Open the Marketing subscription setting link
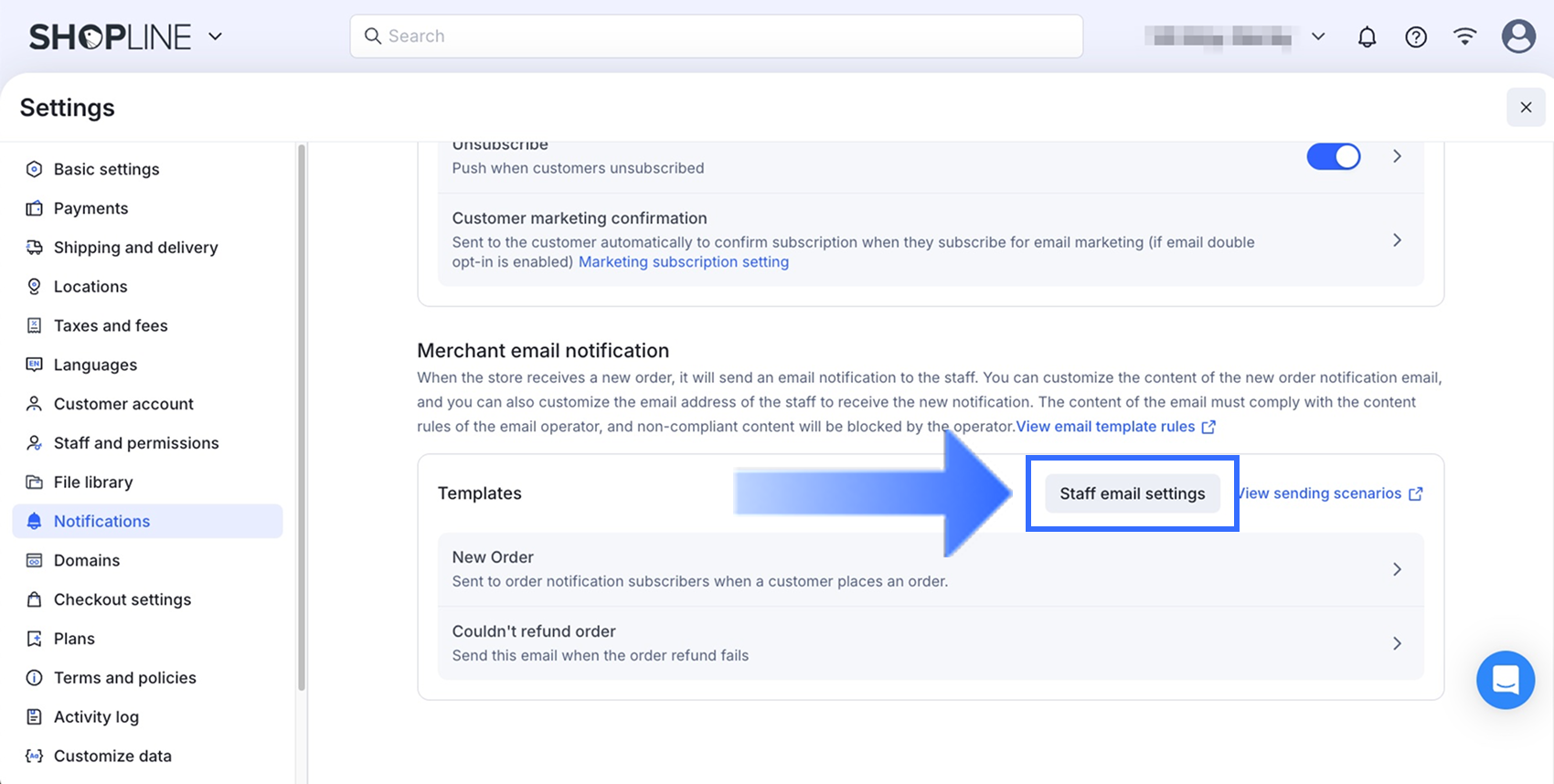Image resolution: width=1554 pixels, height=784 pixels. (x=684, y=262)
